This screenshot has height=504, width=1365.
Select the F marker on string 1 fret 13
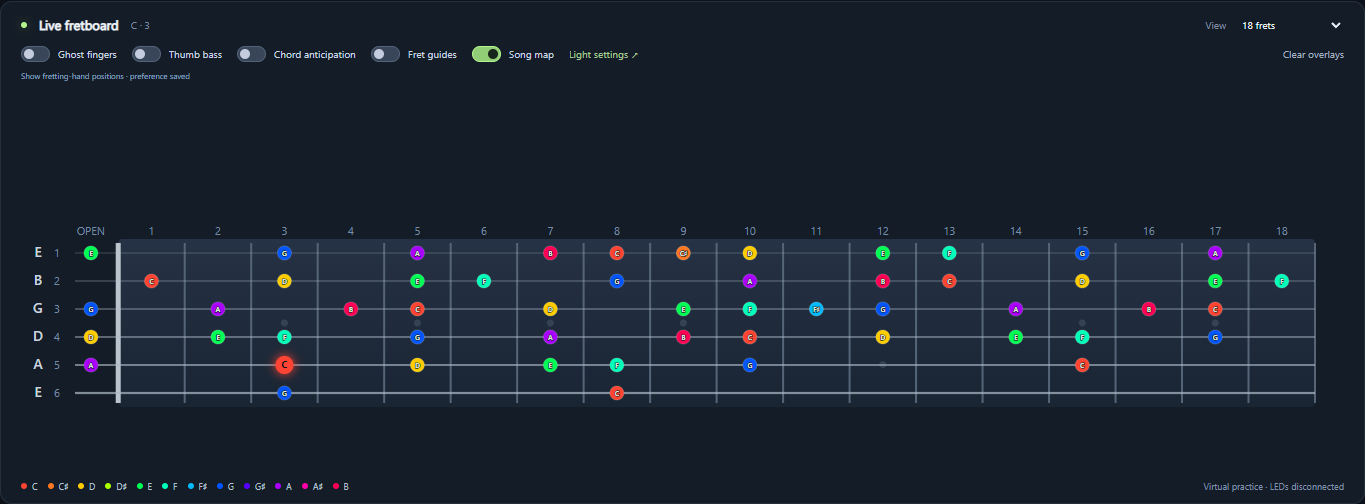coord(949,253)
